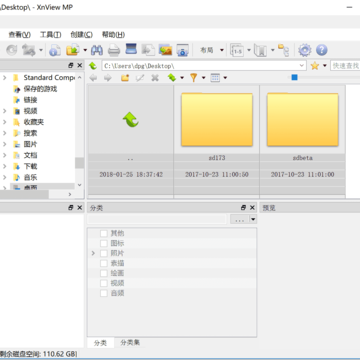Viewport: 360px width, 360px height.
Task: Click the scanner acquire icon
Action: click(131, 49)
